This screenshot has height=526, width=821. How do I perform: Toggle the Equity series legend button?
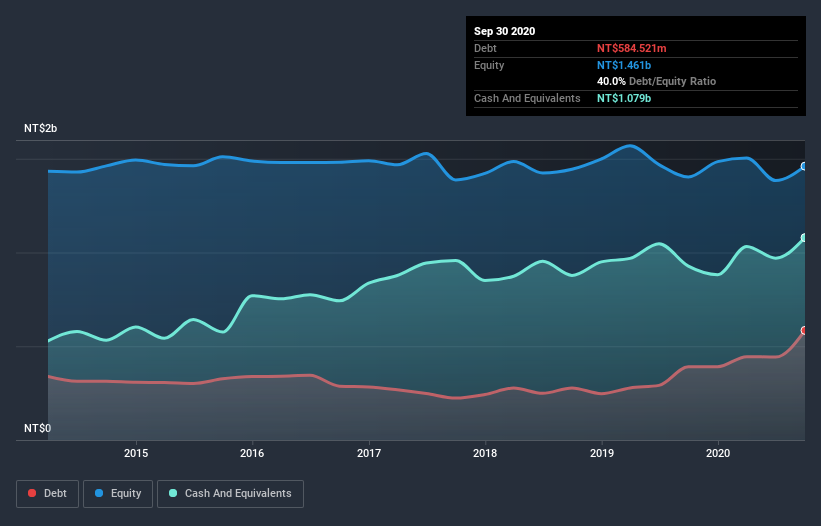coord(118,494)
